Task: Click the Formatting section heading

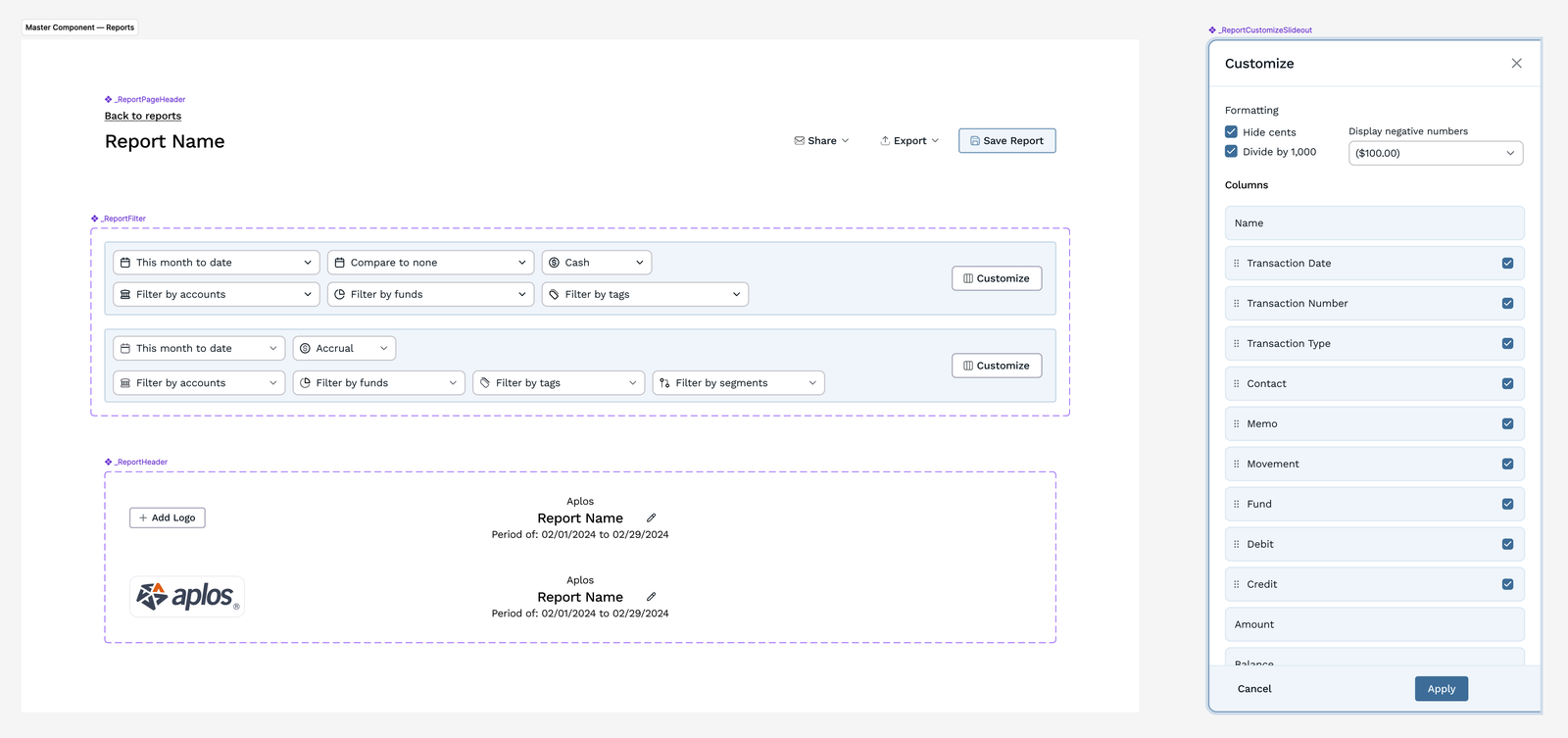Action: tap(1251, 111)
